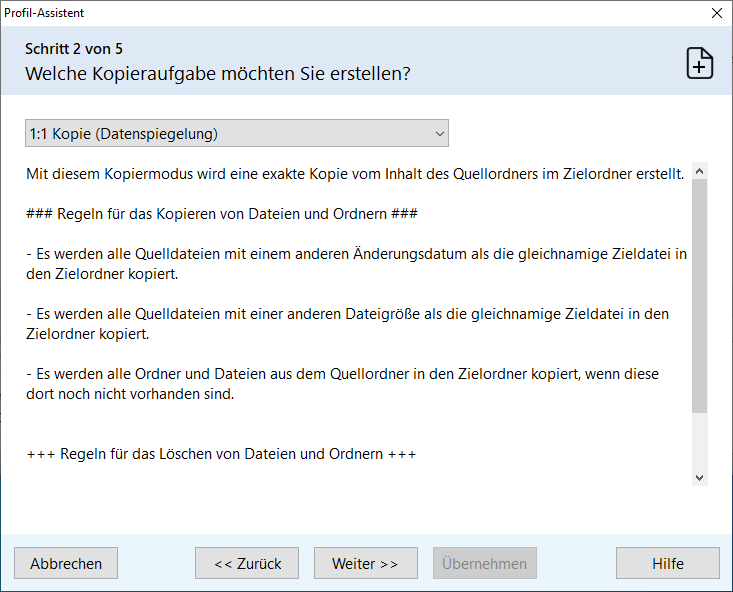Click the chevron arrow of the copy mode combo box
This screenshot has height=592, width=733.
pyautogui.click(x=439, y=133)
